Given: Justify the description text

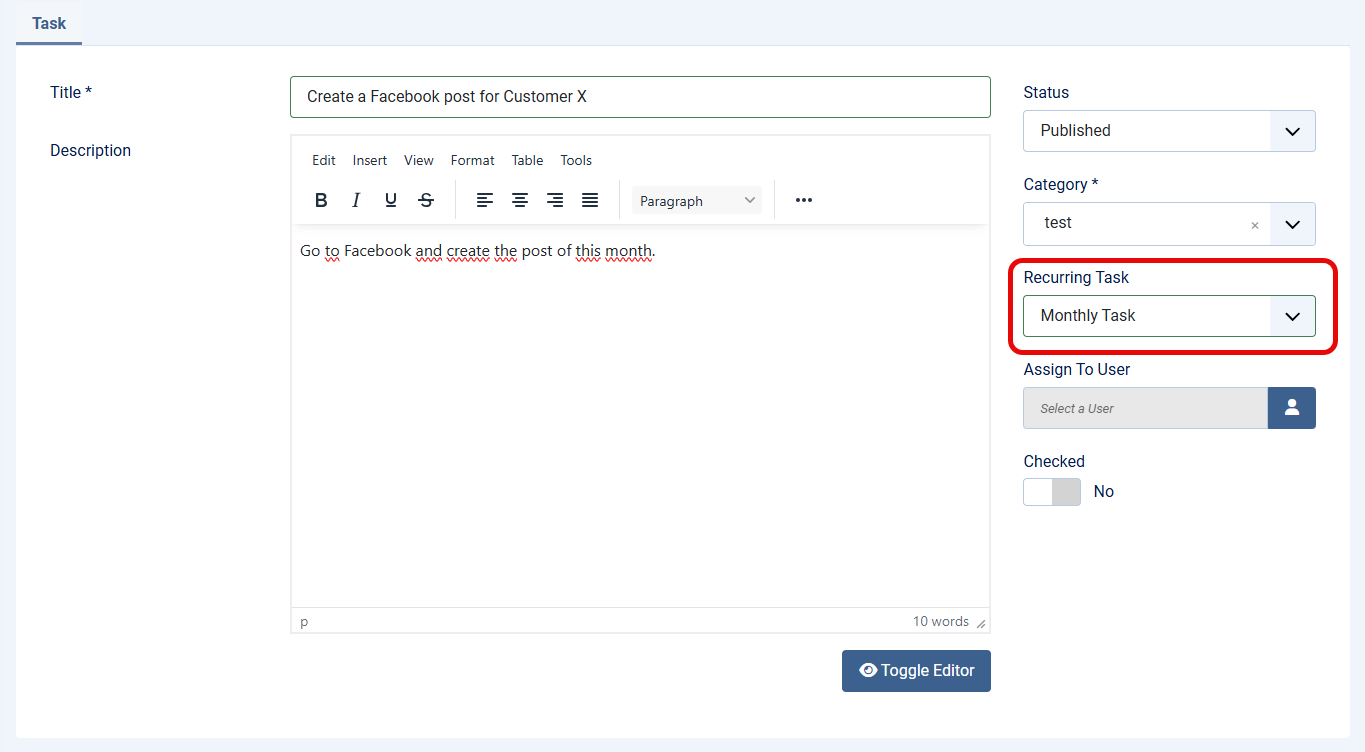Looking at the screenshot, I should (x=590, y=200).
